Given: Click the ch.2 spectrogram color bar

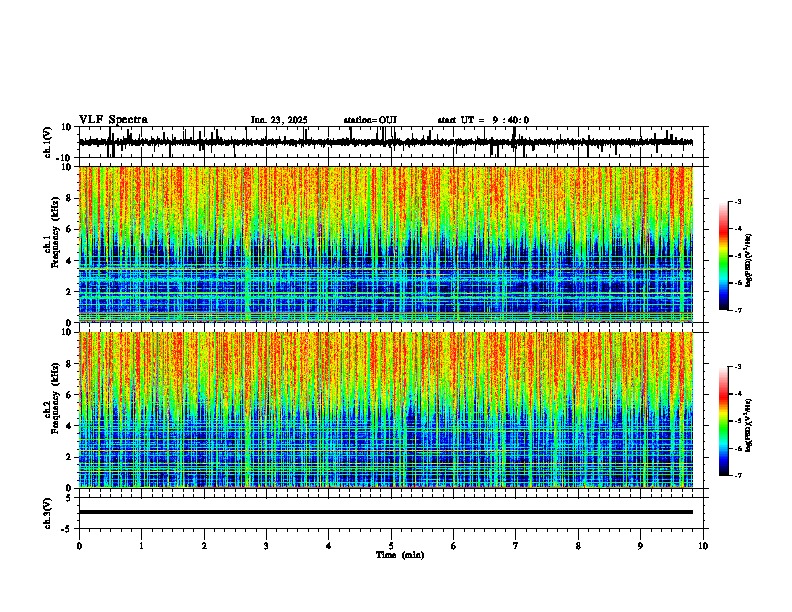Looking at the screenshot, I should click(x=723, y=421).
